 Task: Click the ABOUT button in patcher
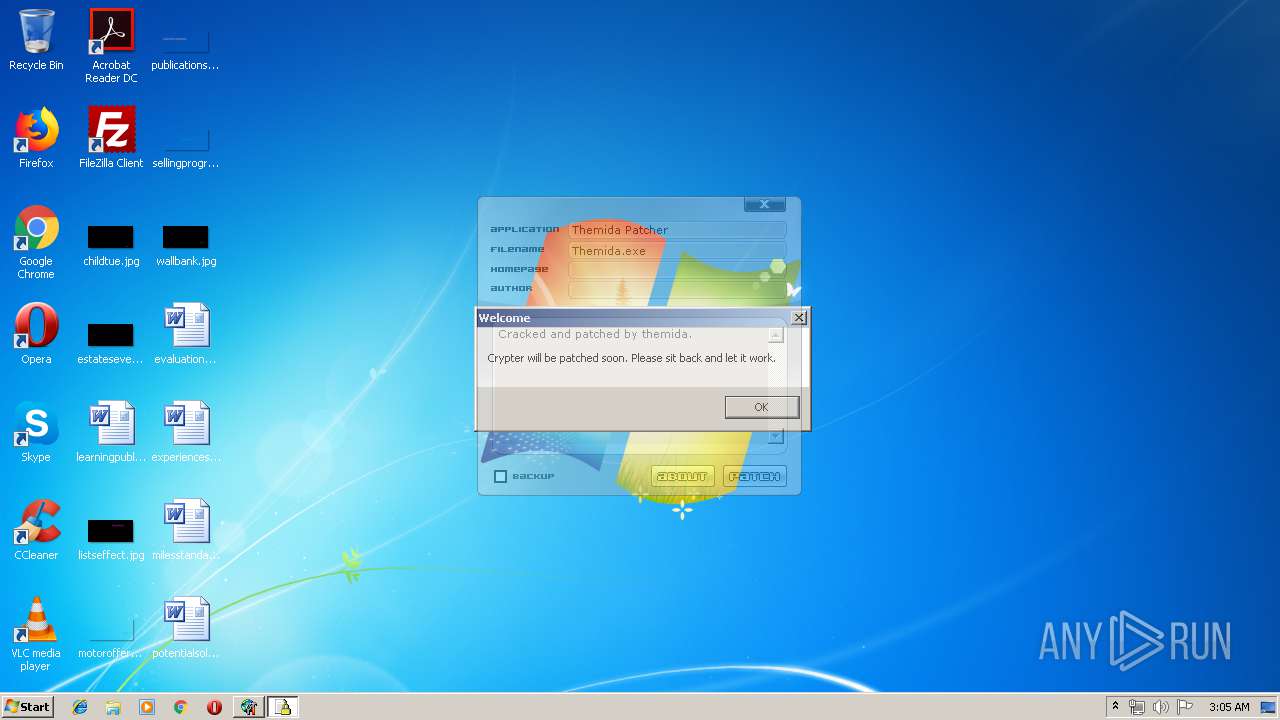tap(683, 476)
